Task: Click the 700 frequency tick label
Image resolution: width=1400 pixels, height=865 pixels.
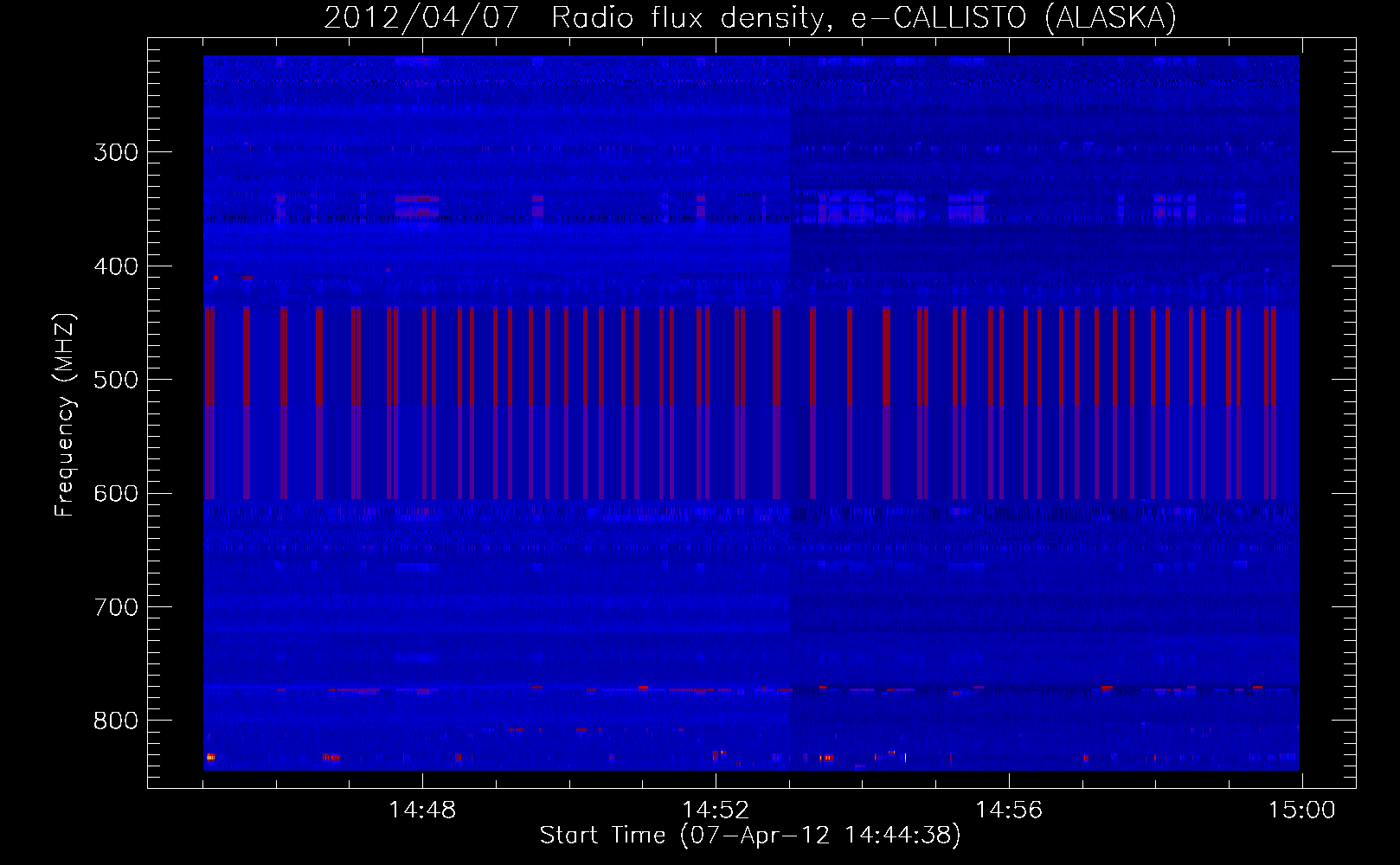Action: tap(116, 607)
